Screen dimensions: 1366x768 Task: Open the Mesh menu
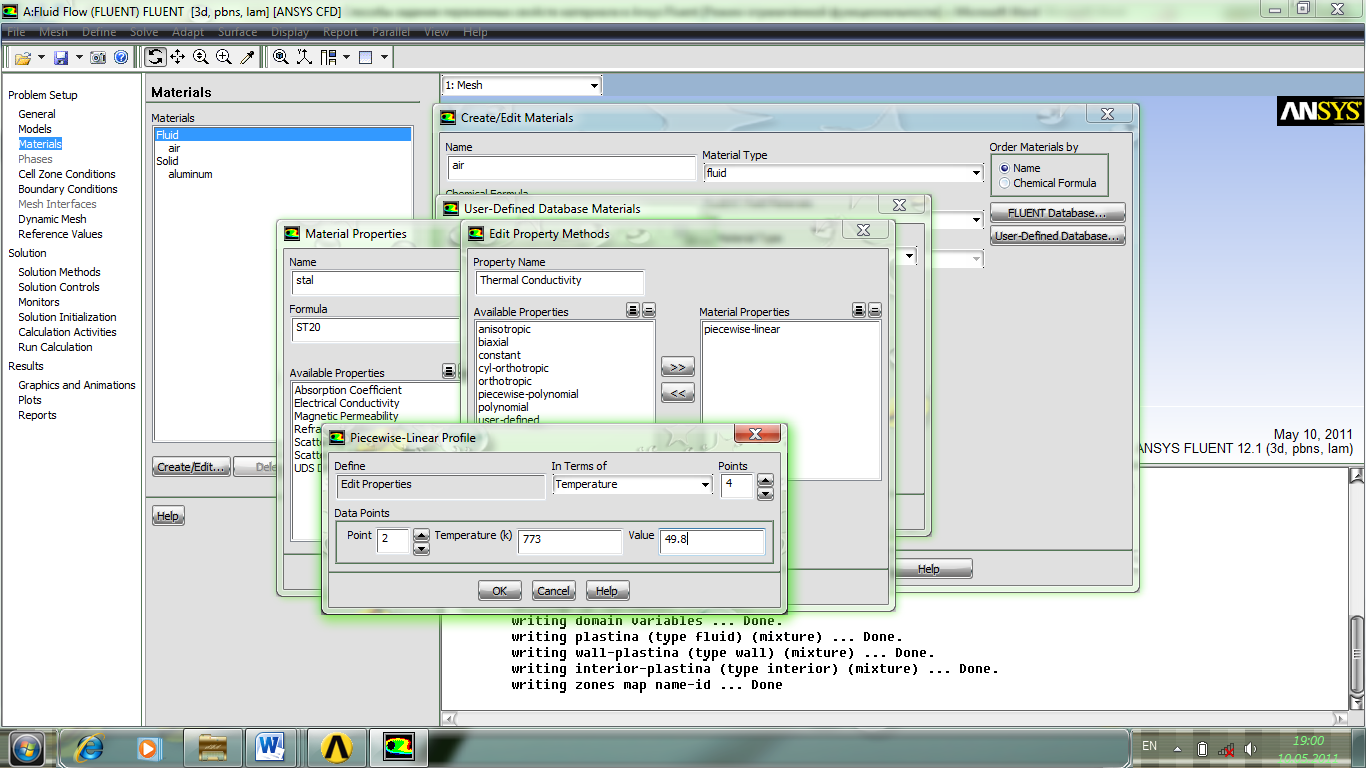click(x=53, y=32)
